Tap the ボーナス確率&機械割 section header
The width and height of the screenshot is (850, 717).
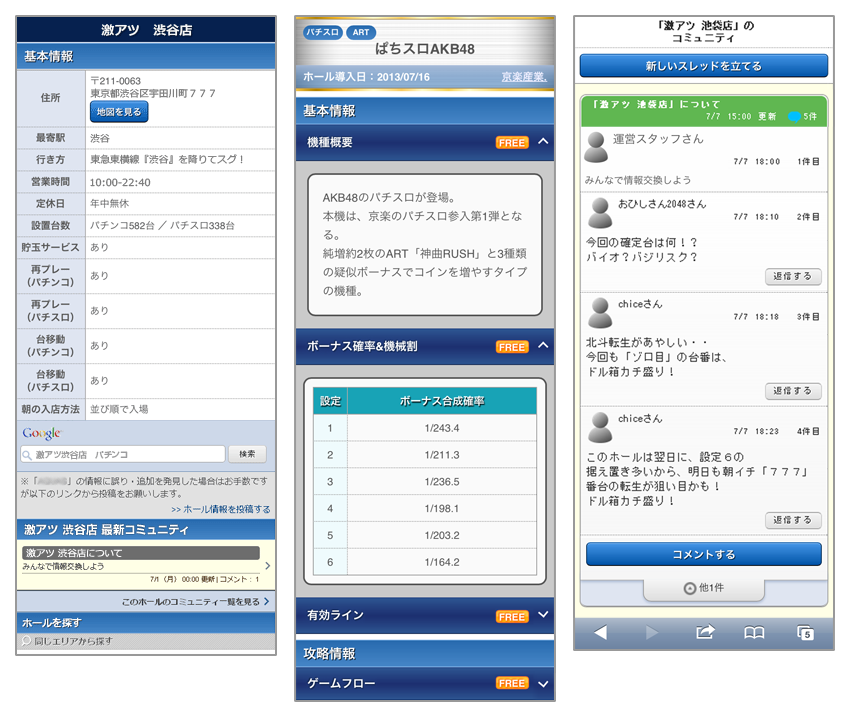(x=425, y=346)
